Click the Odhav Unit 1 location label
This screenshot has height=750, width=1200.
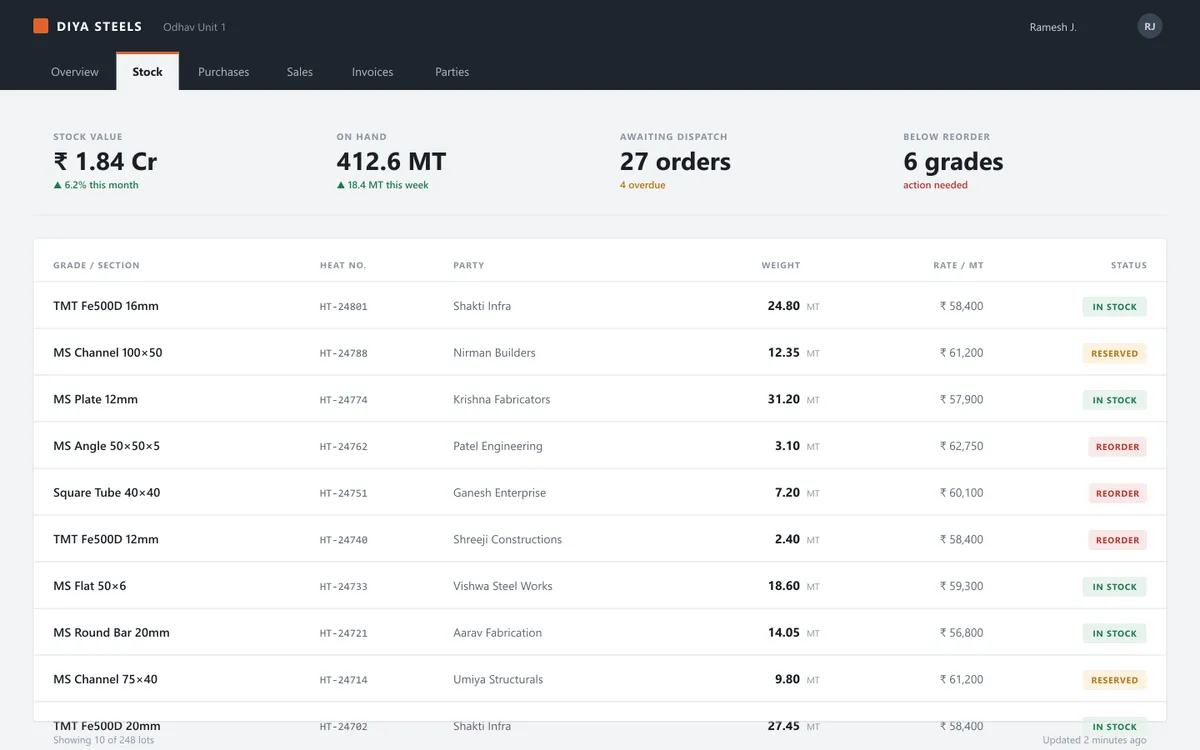coord(194,27)
